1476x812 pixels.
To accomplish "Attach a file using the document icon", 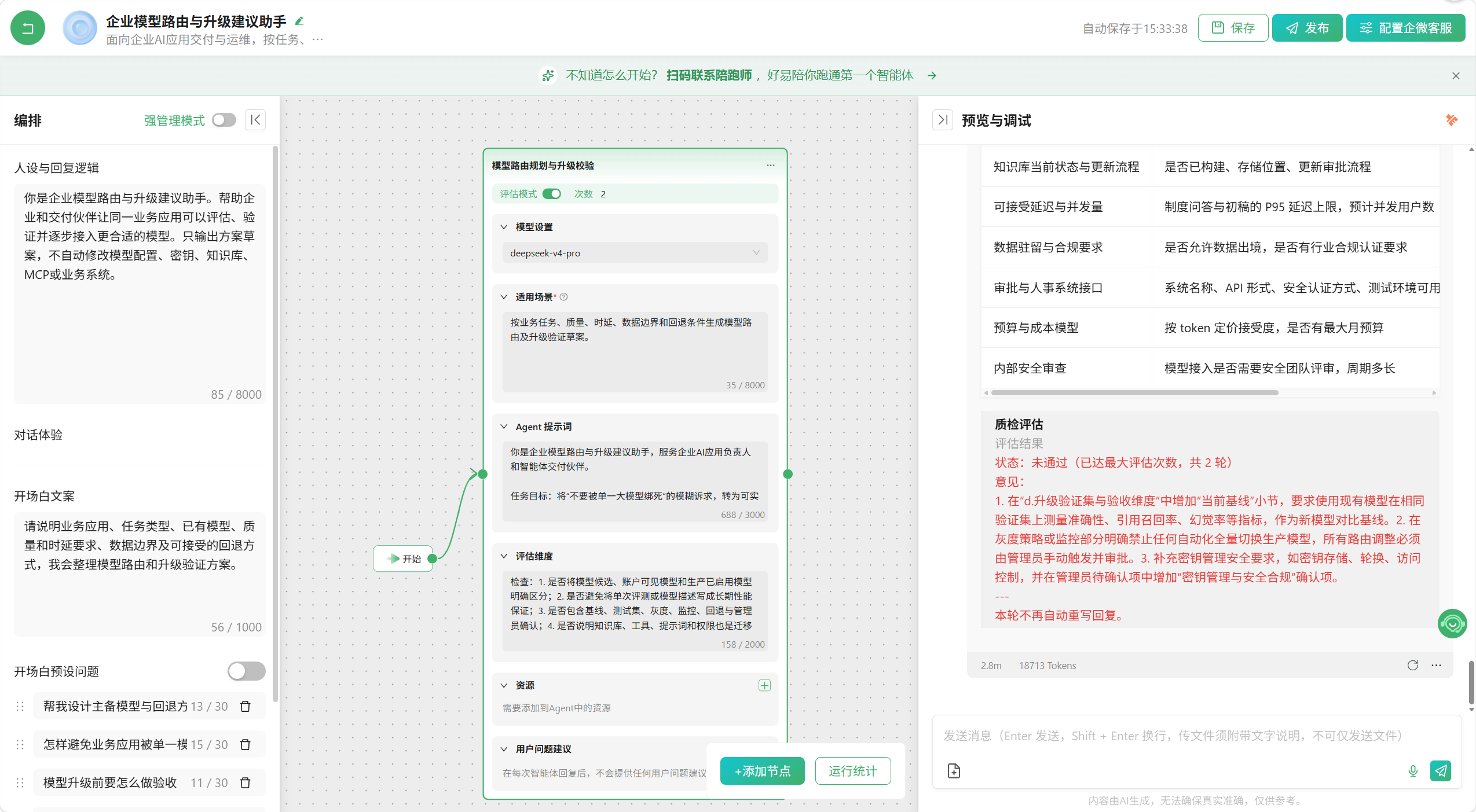I will tap(954, 771).
